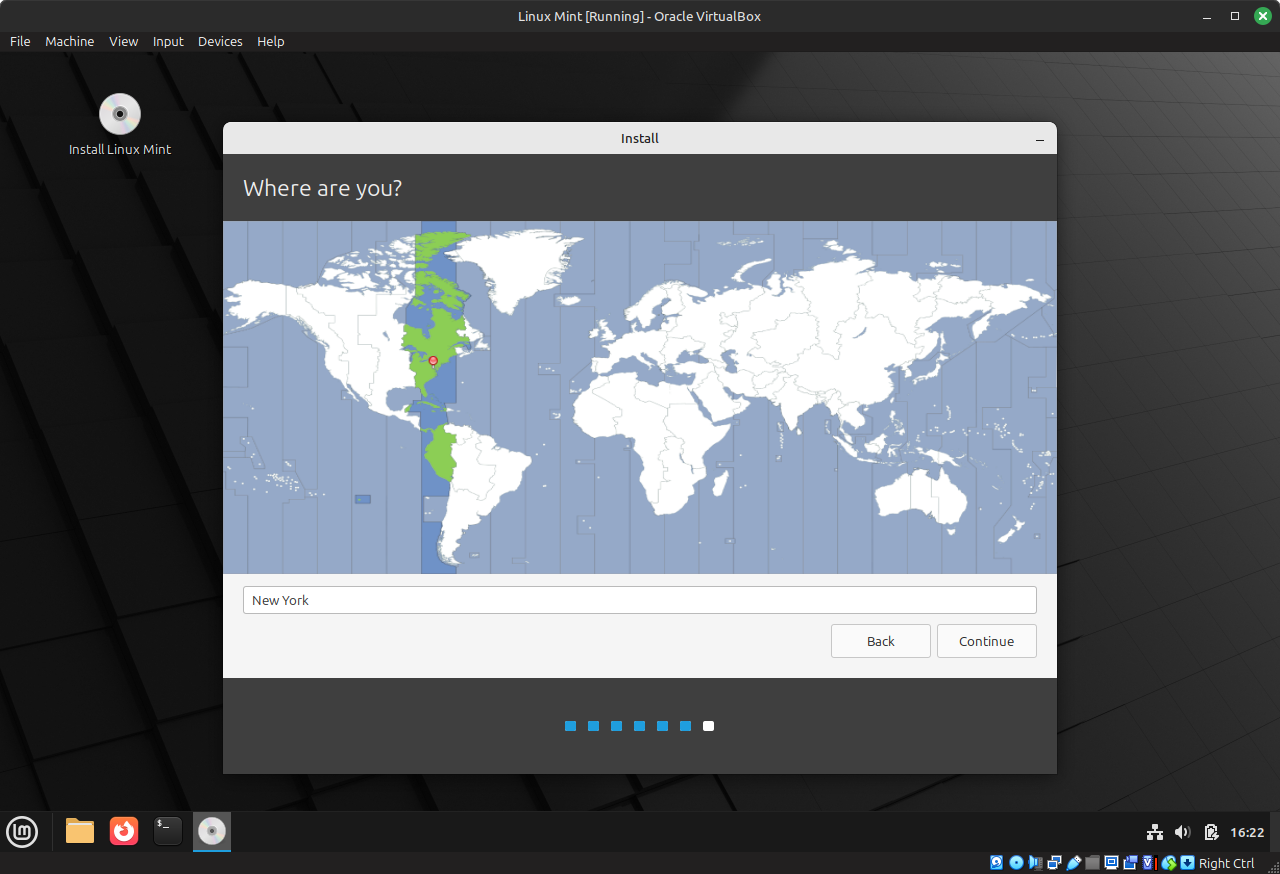Open the Install Linux Mint desktop icon
The height and width of the screenshot is (874, 1280).
(x=120, y=125)
